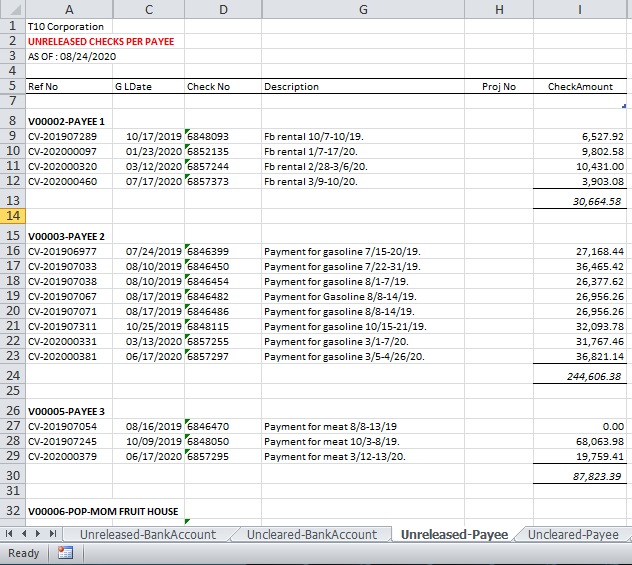The height and width of the screenshot is (565, 632).
Task: Click the previous sheet navigation arrow
Action: coord(24,534)
